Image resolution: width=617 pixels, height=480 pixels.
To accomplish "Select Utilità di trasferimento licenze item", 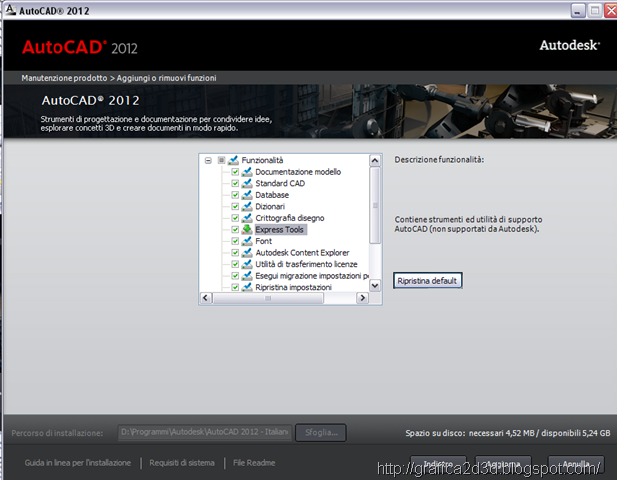I will click(306, 264).
